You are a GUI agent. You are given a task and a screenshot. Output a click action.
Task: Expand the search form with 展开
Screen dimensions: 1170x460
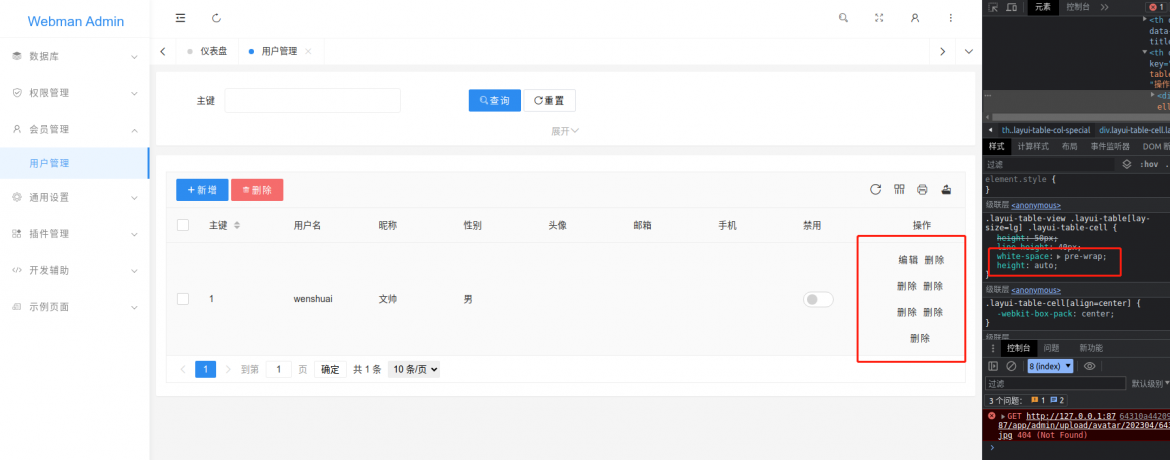pyautogui.click(x=565, y=131)
